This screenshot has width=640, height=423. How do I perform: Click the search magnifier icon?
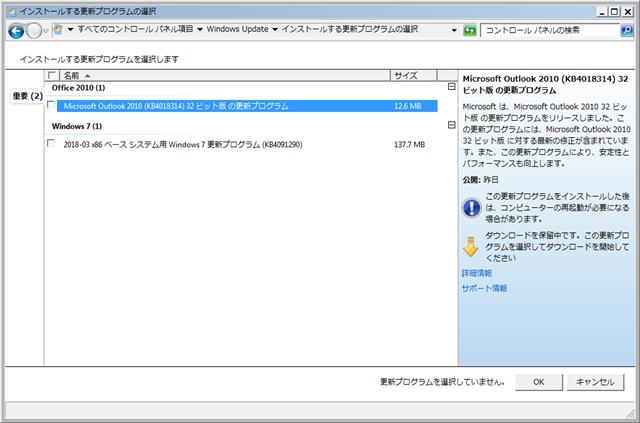[627, 30]
